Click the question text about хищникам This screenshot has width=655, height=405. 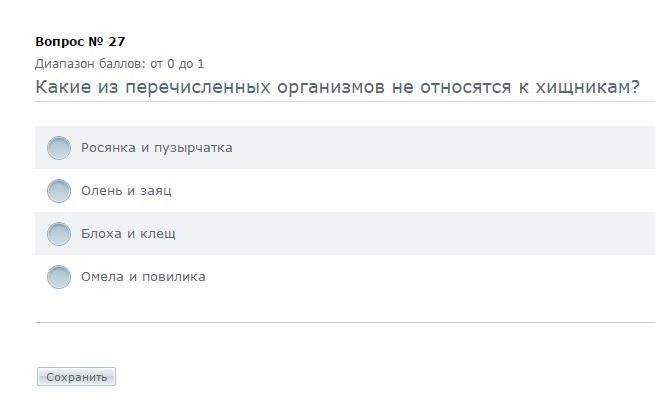coord(337,86)
